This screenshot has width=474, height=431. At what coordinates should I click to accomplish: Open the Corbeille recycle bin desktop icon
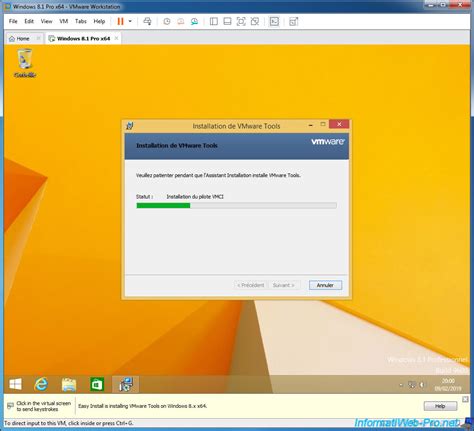(25, 63)
